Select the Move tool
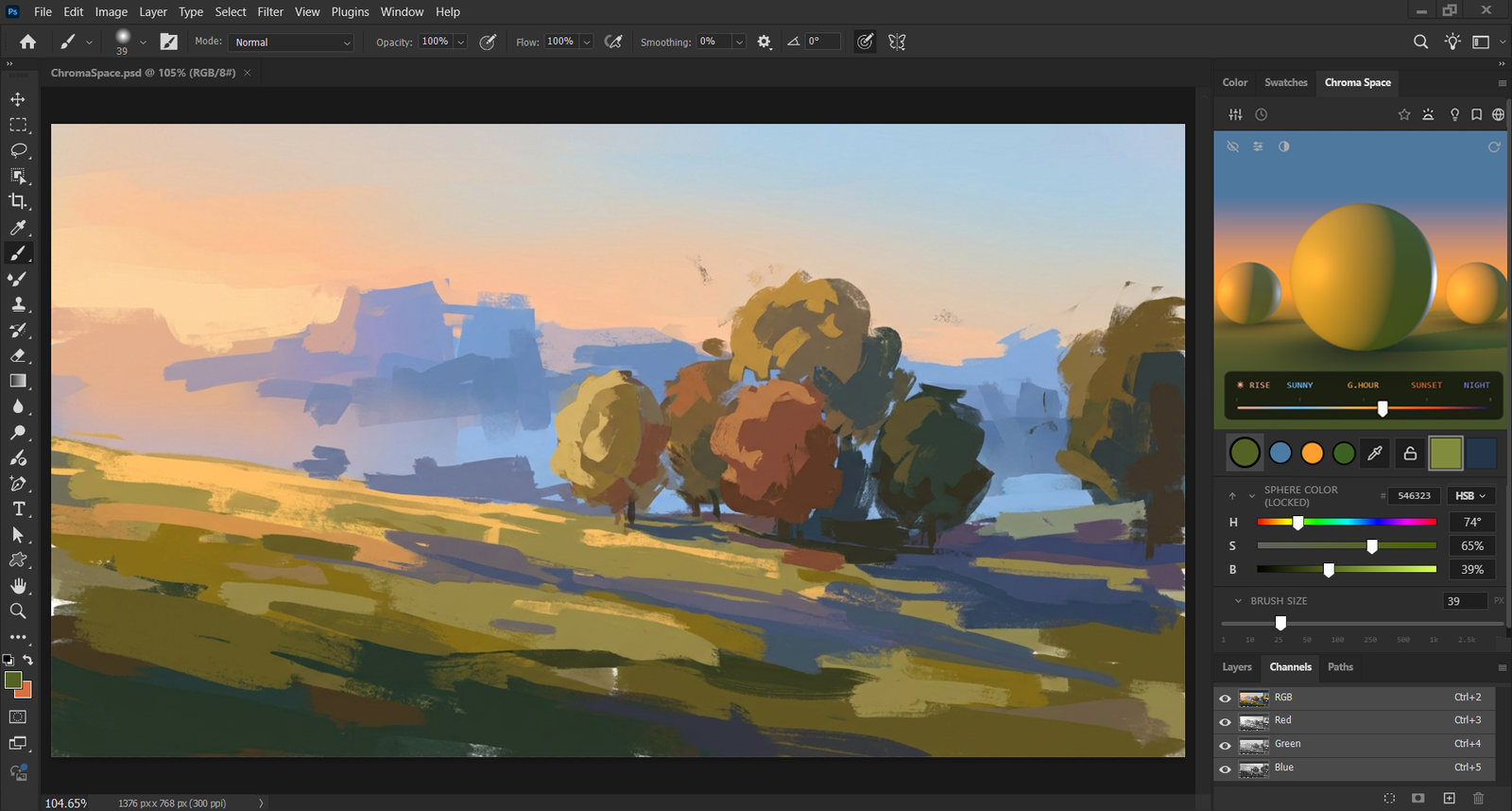This screenshot has height=811, width=1512. [18, 99]
